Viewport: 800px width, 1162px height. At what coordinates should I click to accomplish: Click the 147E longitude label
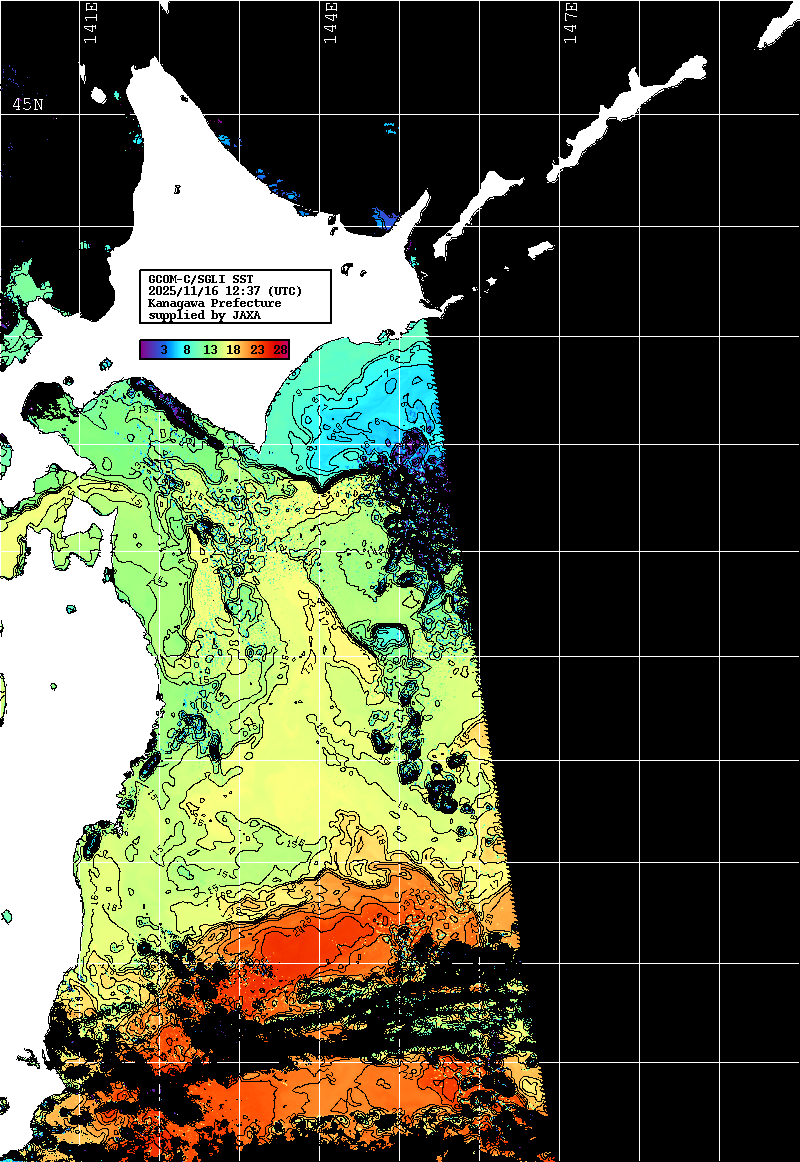570,24
